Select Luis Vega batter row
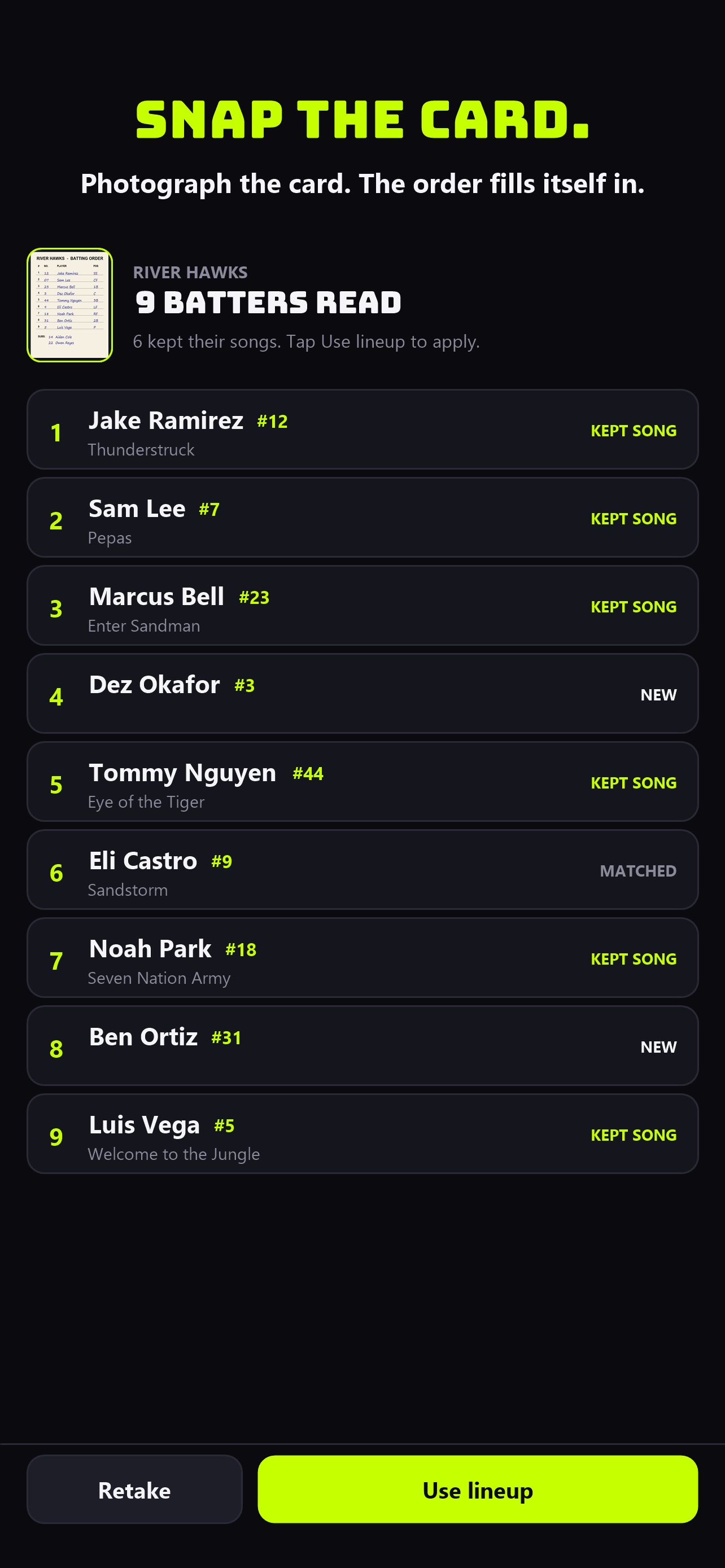This screenshot has width=725, height=1568. pos(362,1134)
